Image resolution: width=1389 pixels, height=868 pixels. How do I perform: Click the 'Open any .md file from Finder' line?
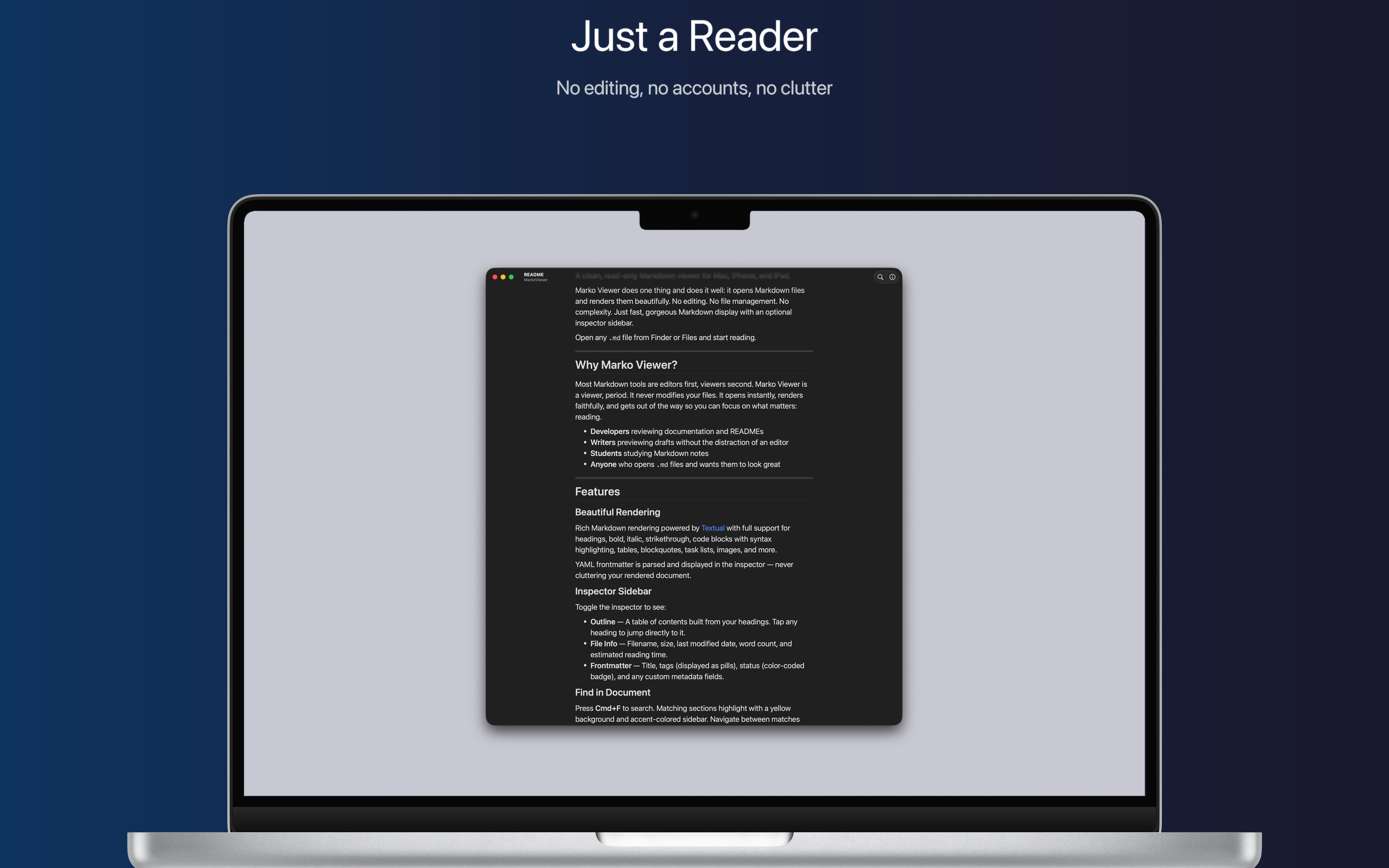tap(666, 337)
